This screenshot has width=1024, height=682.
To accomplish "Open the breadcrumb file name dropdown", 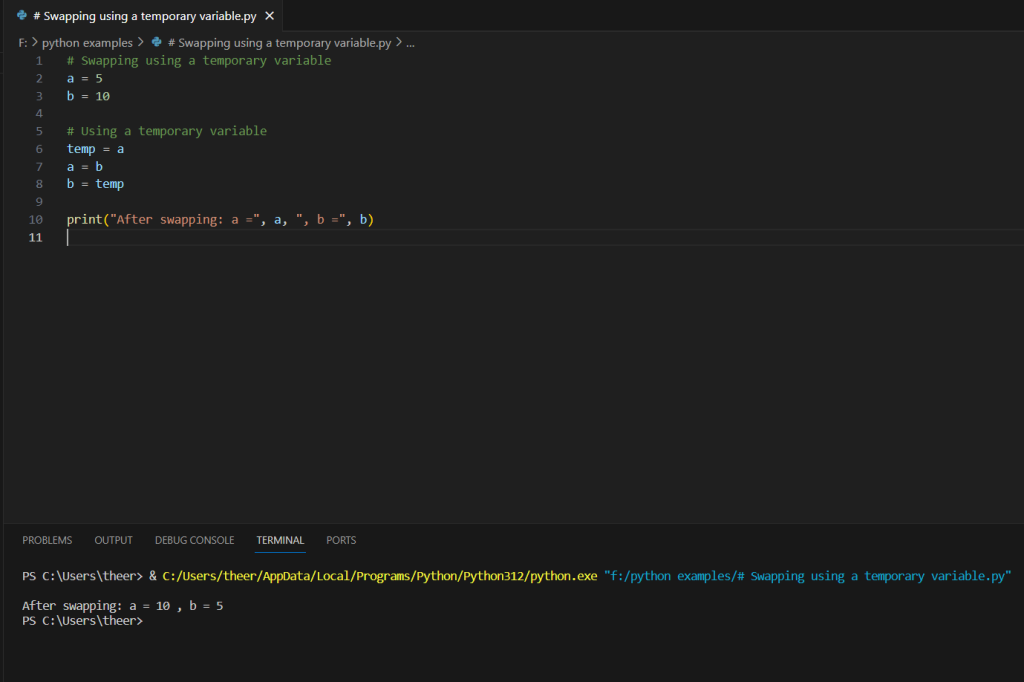I will pyautogui.click(x=279, y=43).
